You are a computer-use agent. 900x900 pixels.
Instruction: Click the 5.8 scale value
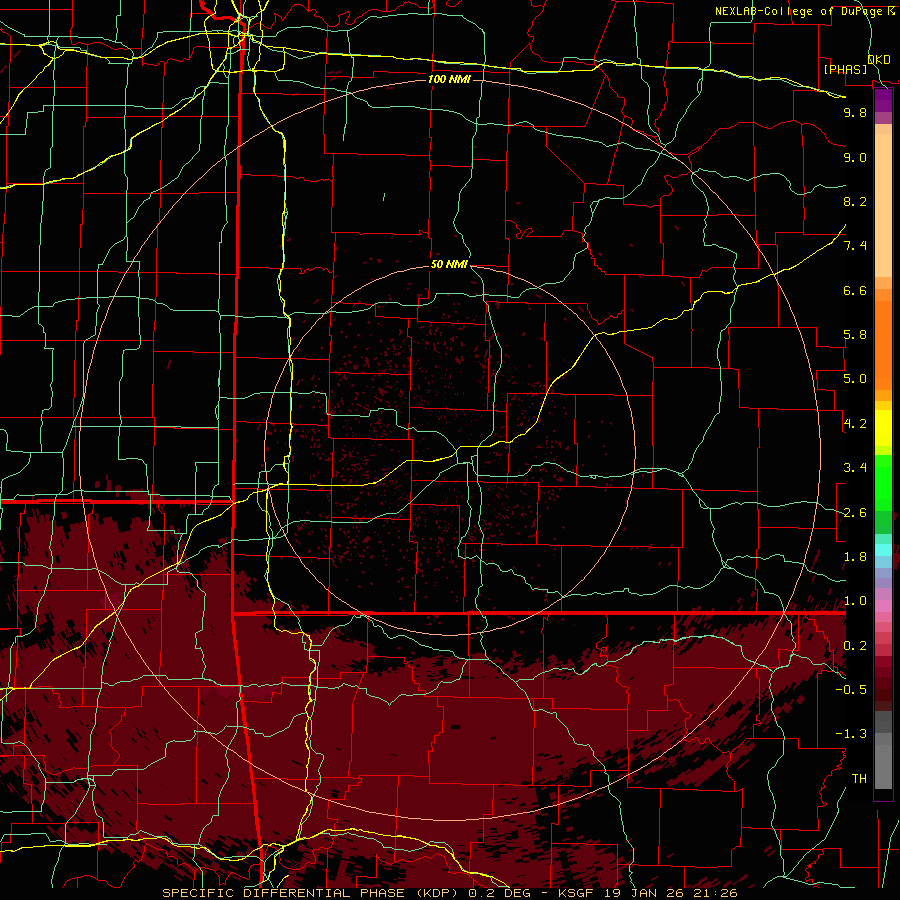[x=855, y=335]
